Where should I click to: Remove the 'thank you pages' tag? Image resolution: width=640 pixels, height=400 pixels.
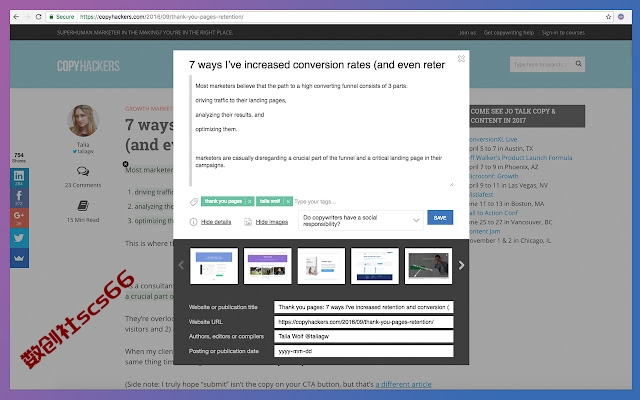(x=249, y=201)
